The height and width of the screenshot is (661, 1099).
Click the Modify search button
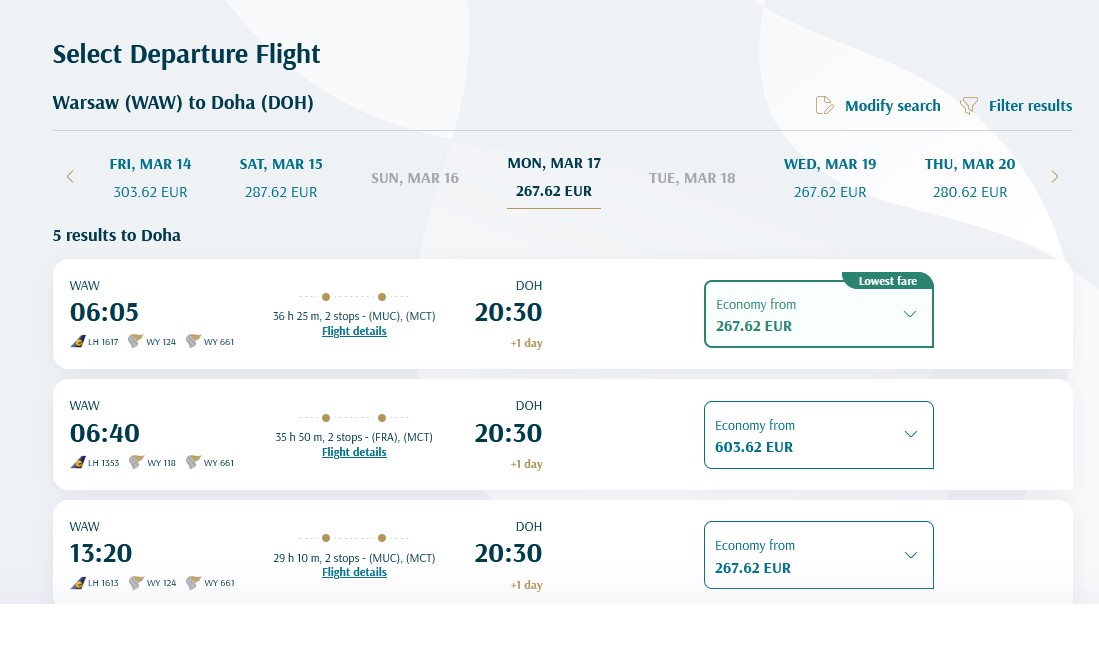point(892,105)
